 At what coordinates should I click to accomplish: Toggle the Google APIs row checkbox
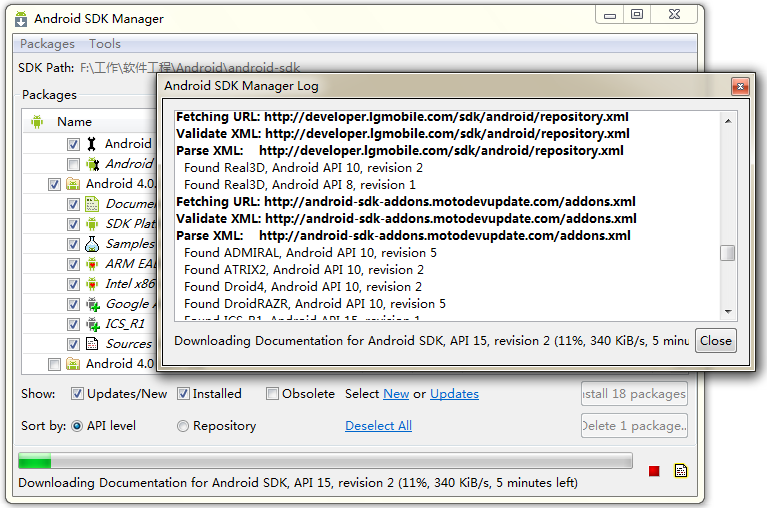pos(73,305)
